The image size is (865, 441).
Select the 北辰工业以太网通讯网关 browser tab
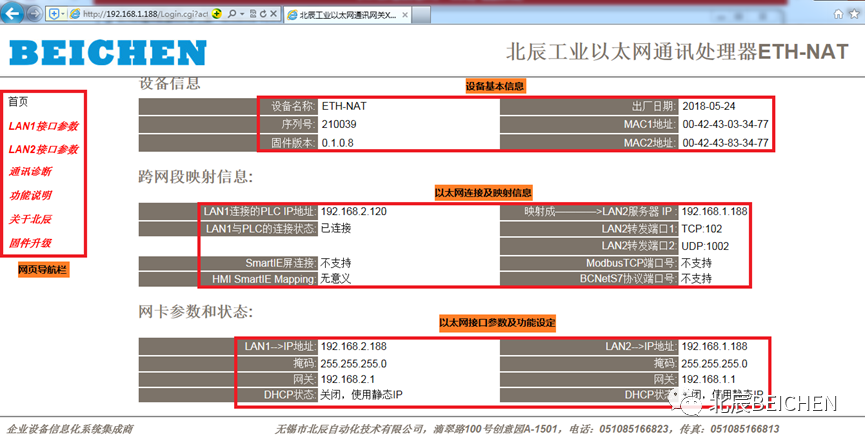coord(348,15)
